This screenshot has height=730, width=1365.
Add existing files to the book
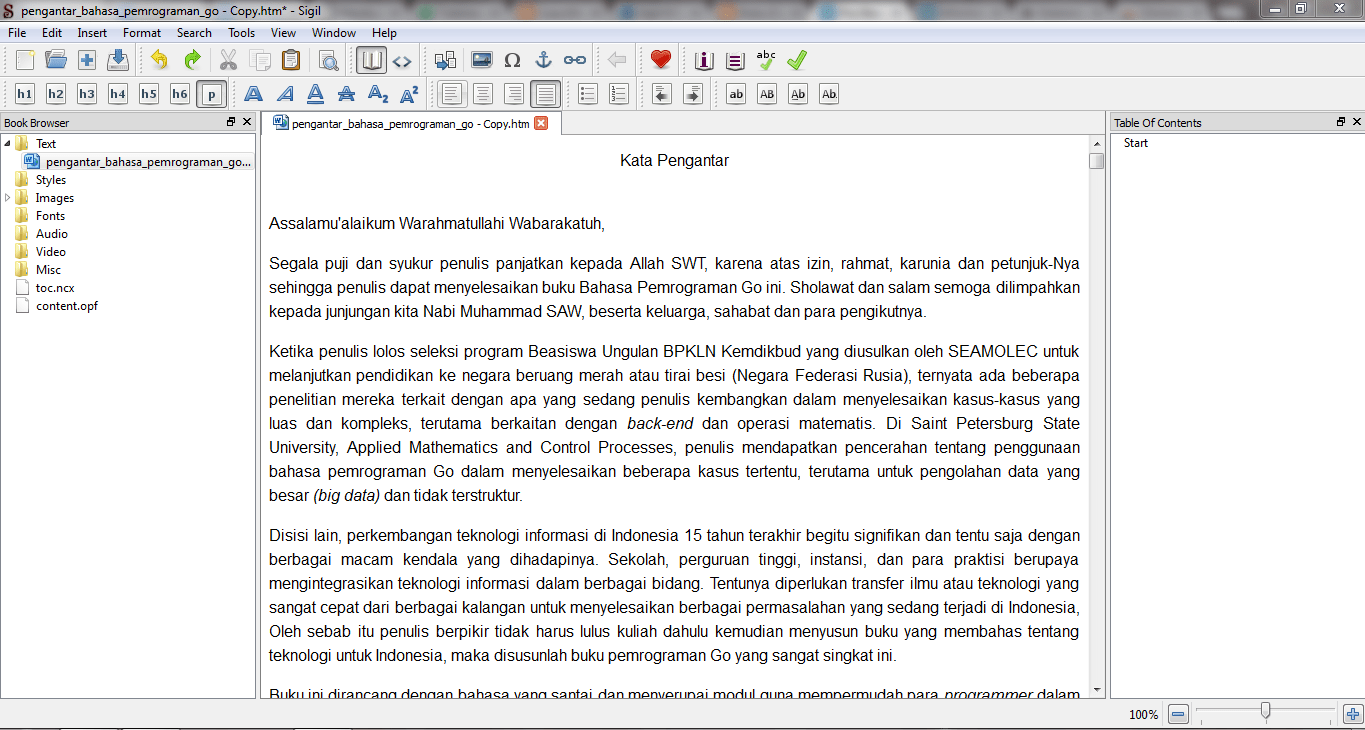click(87, 60)
